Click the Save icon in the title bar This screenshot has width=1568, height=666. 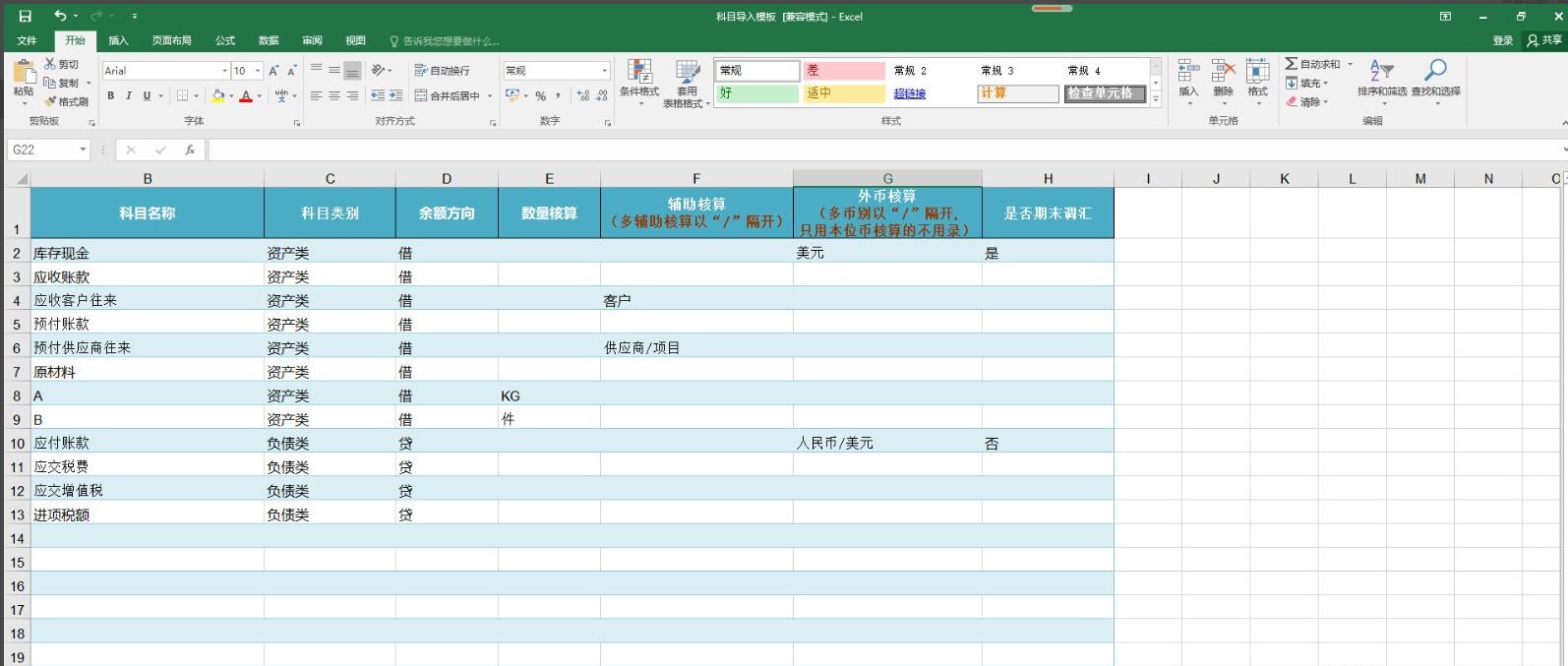point(25,16)
